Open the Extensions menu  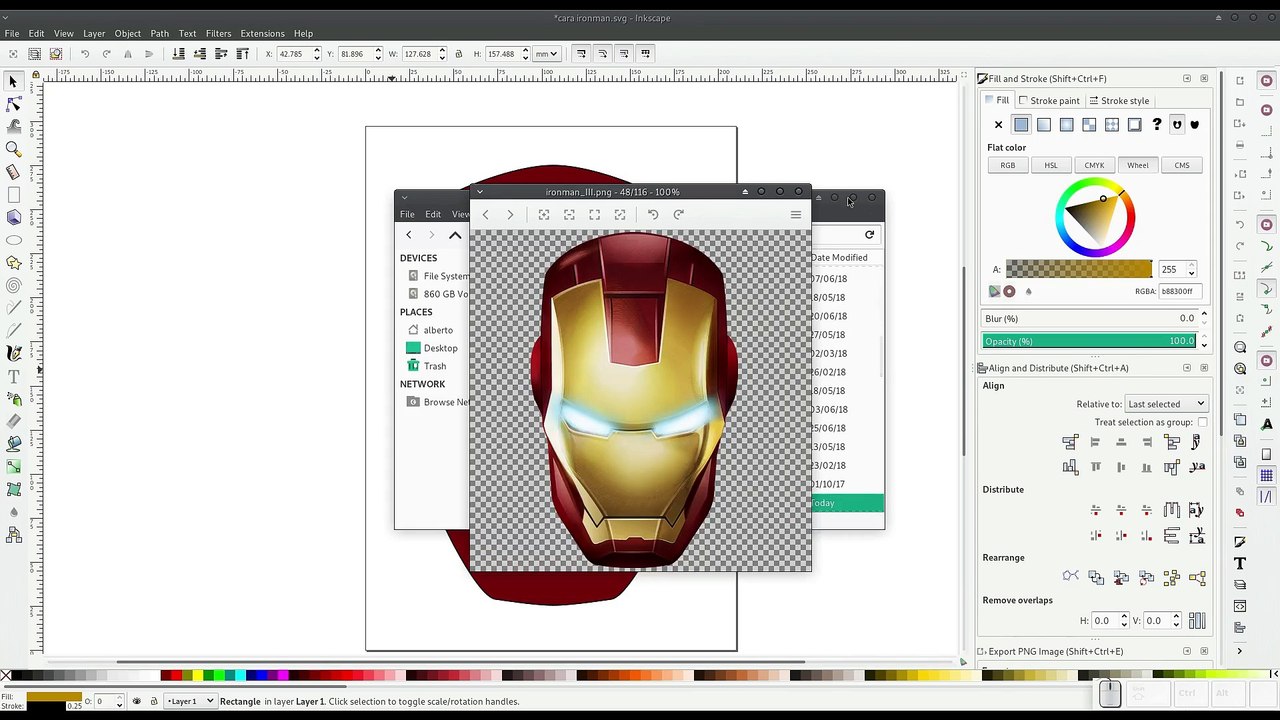262,33
